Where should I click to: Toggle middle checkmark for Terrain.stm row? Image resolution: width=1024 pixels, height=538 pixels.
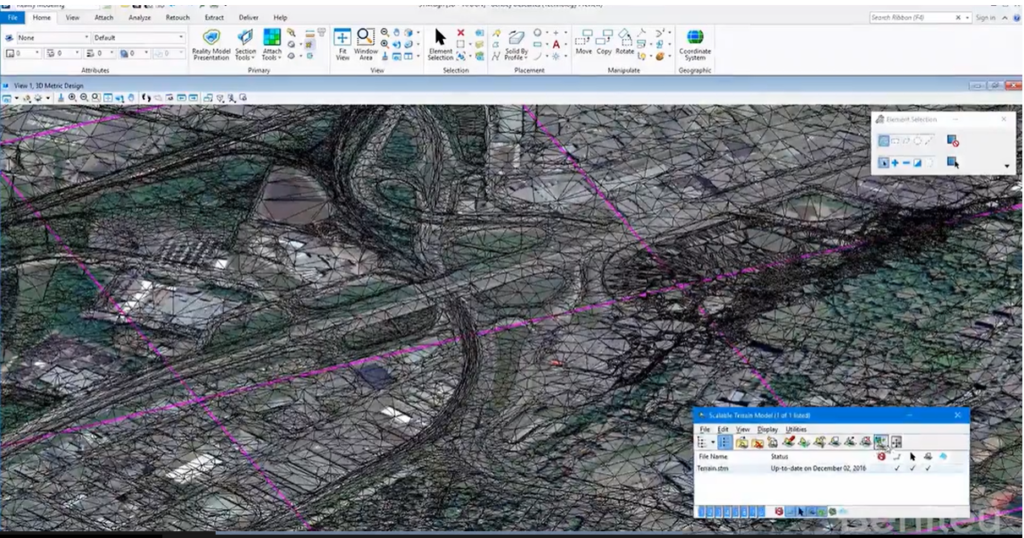pyautogui.click(x=912, y=468)
